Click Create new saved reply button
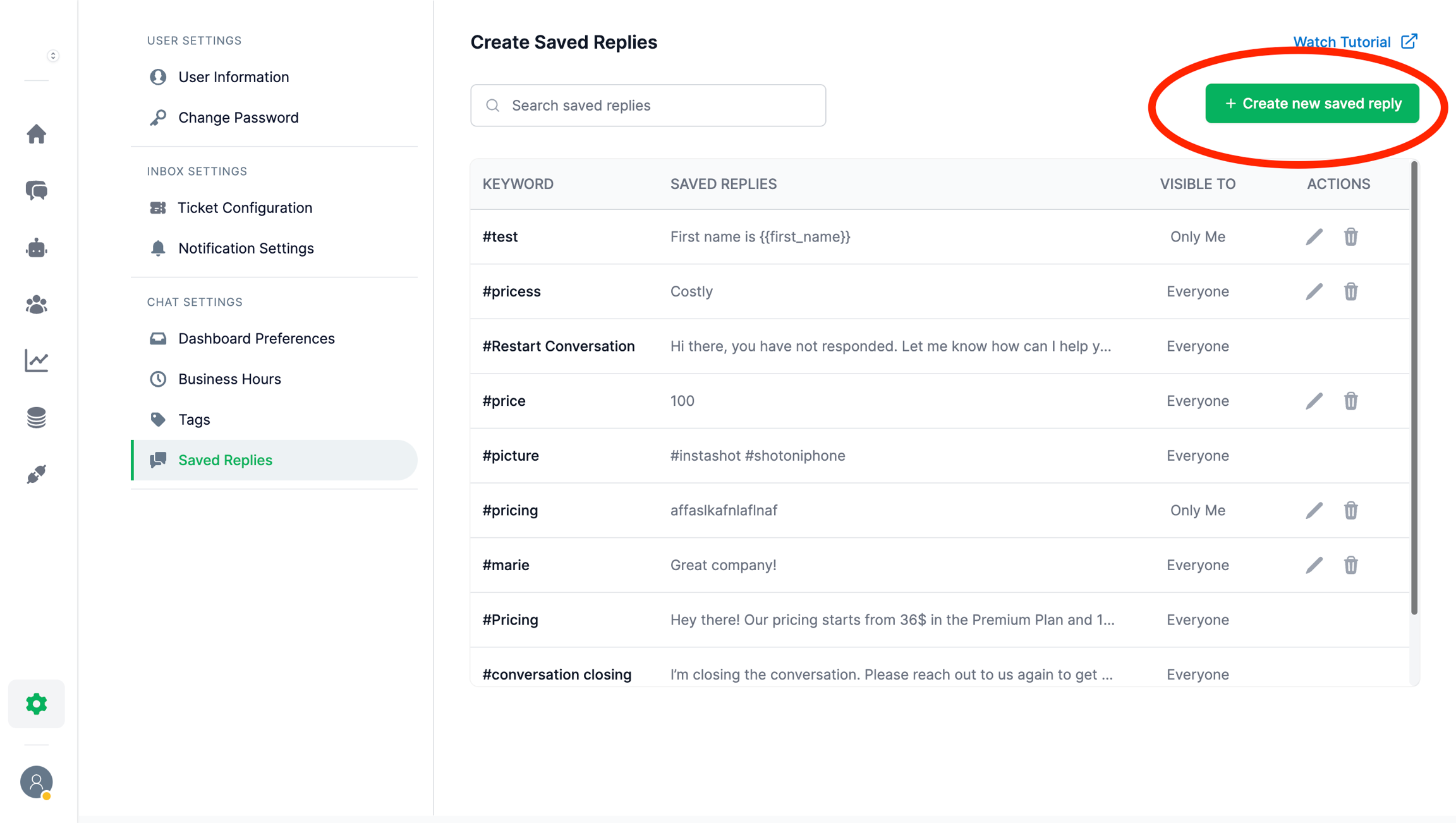The width and height of the screenshot is (1456, 823). [x=1312, y=104]
